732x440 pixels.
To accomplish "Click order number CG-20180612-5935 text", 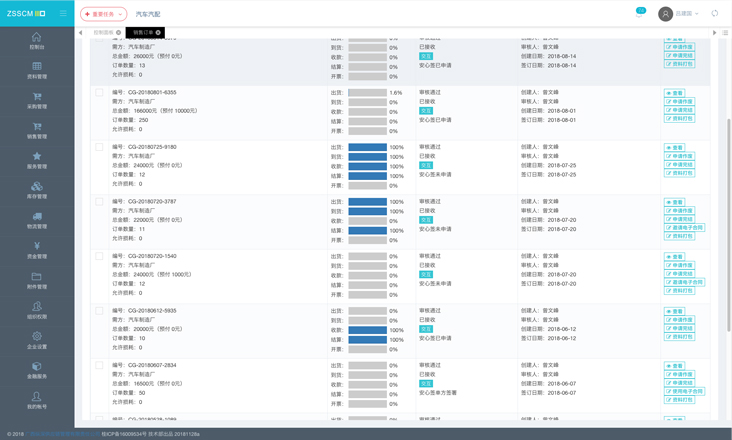I will (152, 311).
